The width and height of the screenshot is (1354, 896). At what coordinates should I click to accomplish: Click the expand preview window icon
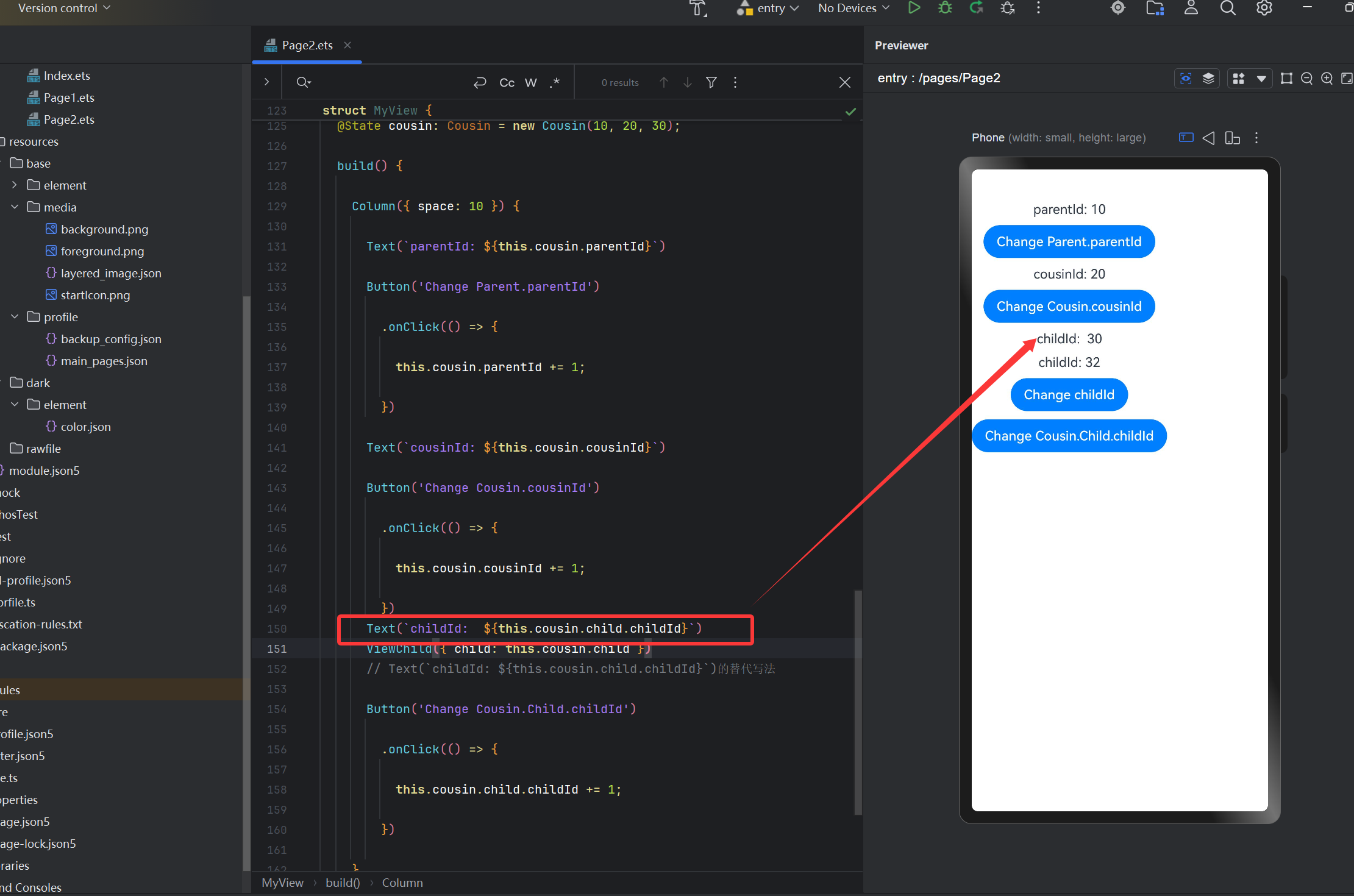coord(1347,79)
